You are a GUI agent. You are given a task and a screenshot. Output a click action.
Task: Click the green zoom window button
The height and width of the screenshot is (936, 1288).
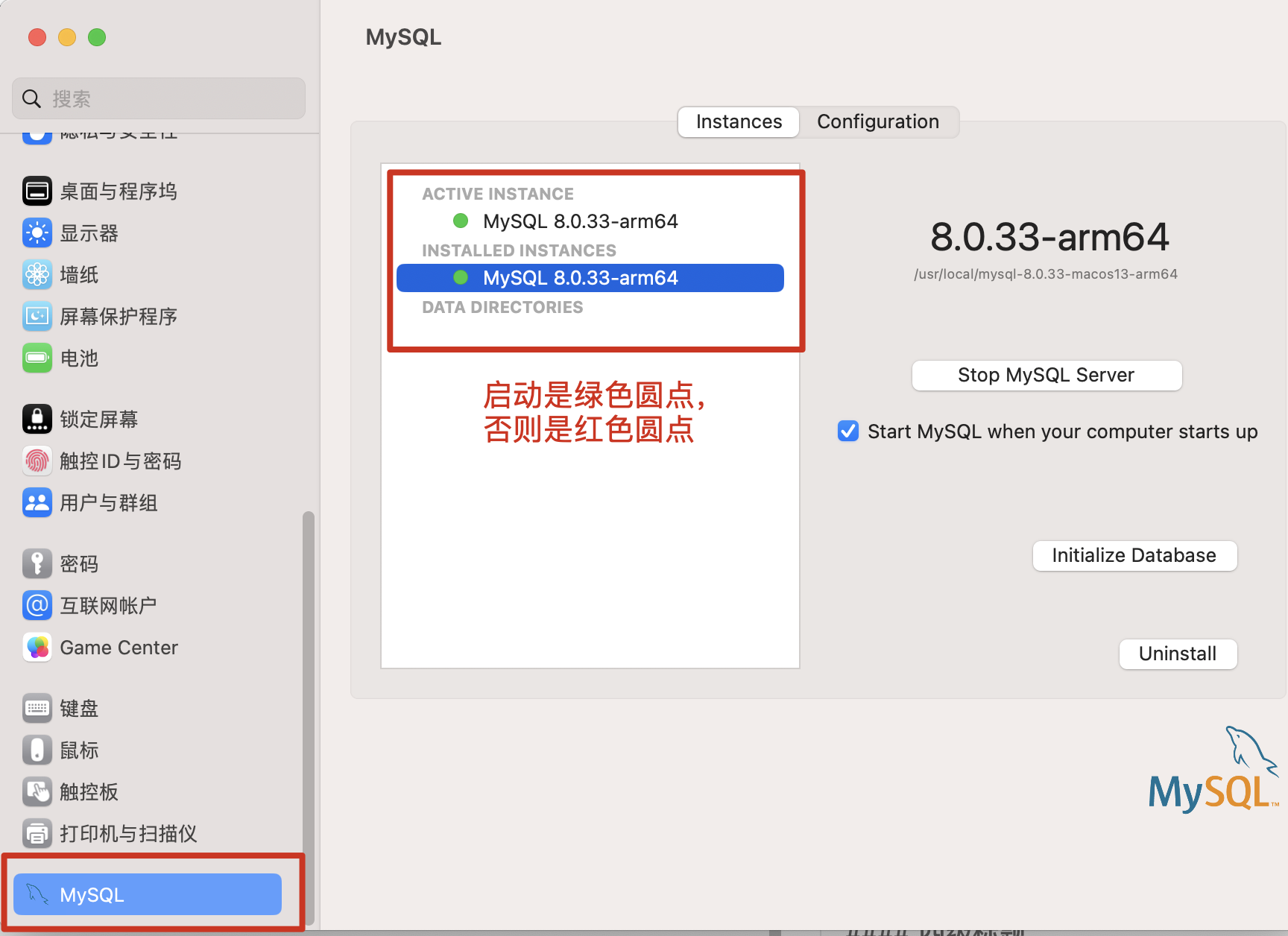[x=97, y=37]
